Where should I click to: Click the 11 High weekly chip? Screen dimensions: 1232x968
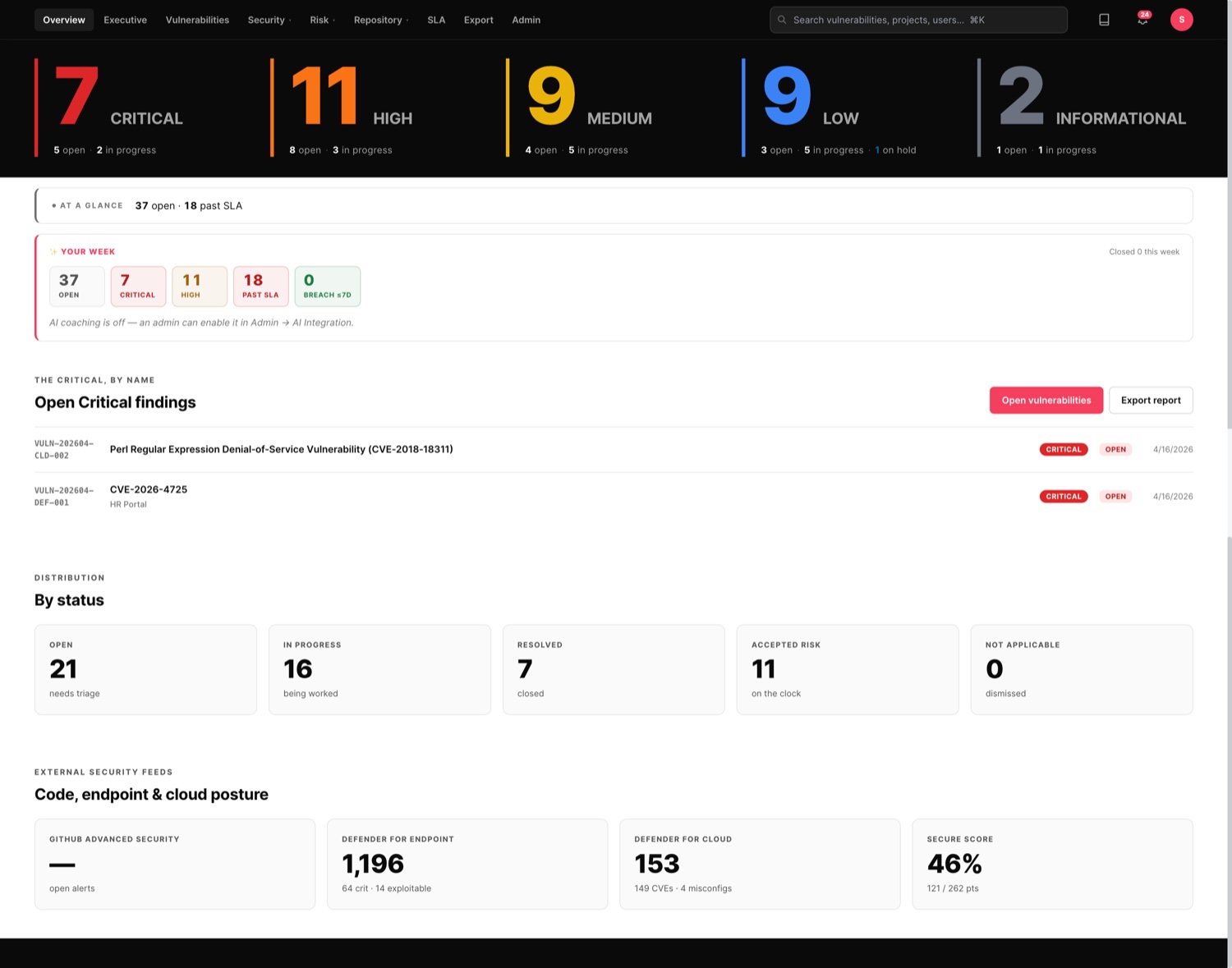point(200,287)
